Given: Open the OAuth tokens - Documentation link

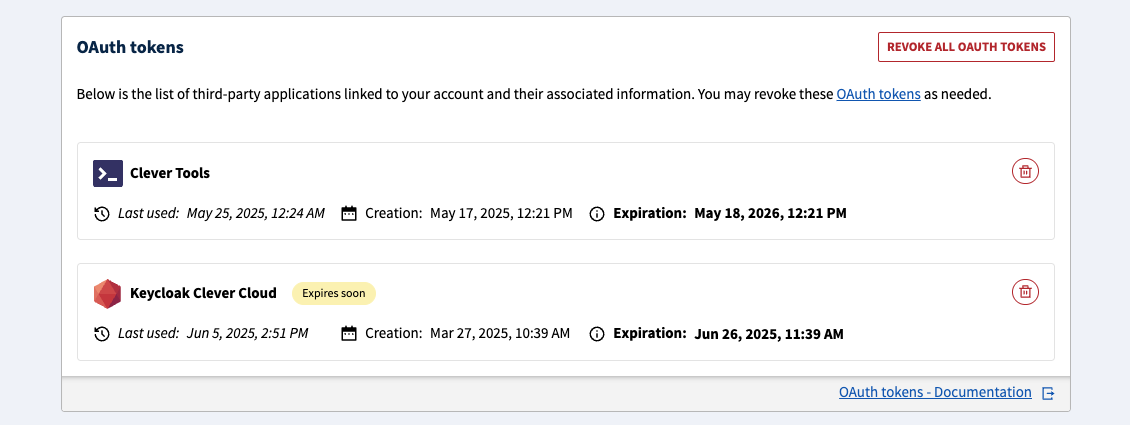Looking at the screenshot, I should pos(935,393).
